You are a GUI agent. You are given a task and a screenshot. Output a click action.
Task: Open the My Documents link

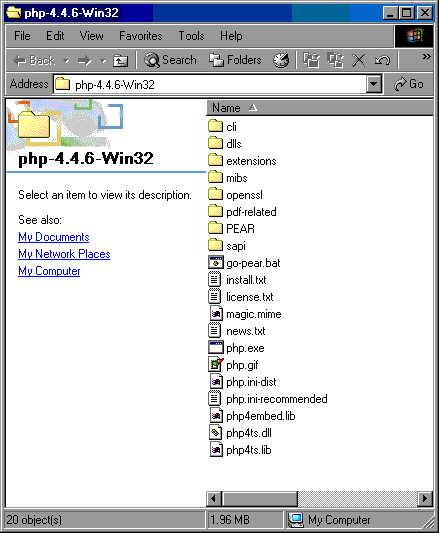pyautogui.click(x=54, y=237)
